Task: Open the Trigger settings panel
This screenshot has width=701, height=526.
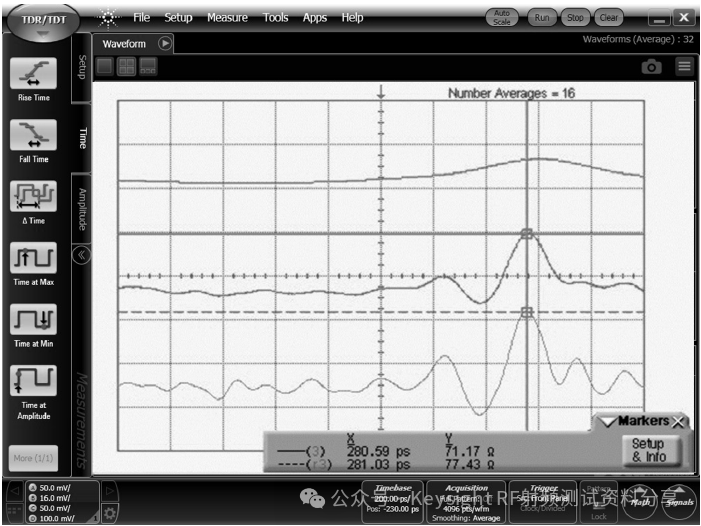Action: pos(543,501)
